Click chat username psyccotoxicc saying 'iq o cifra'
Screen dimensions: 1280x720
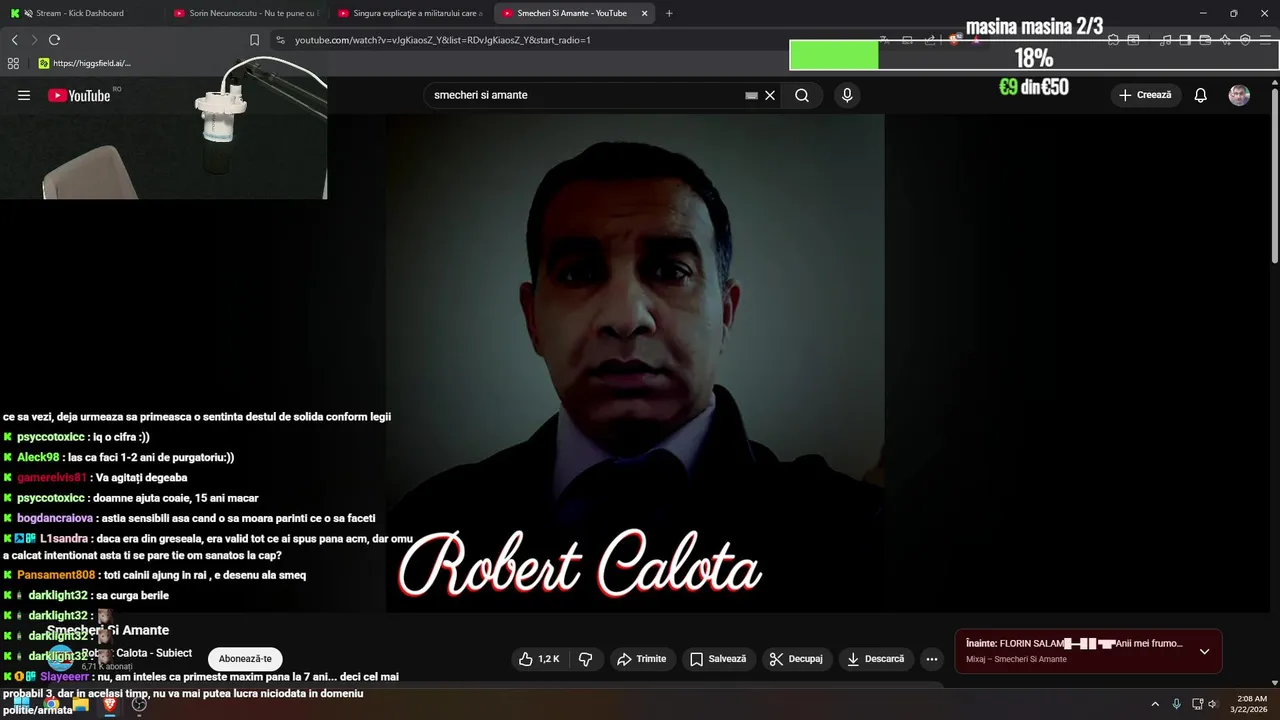pos(51,437)
